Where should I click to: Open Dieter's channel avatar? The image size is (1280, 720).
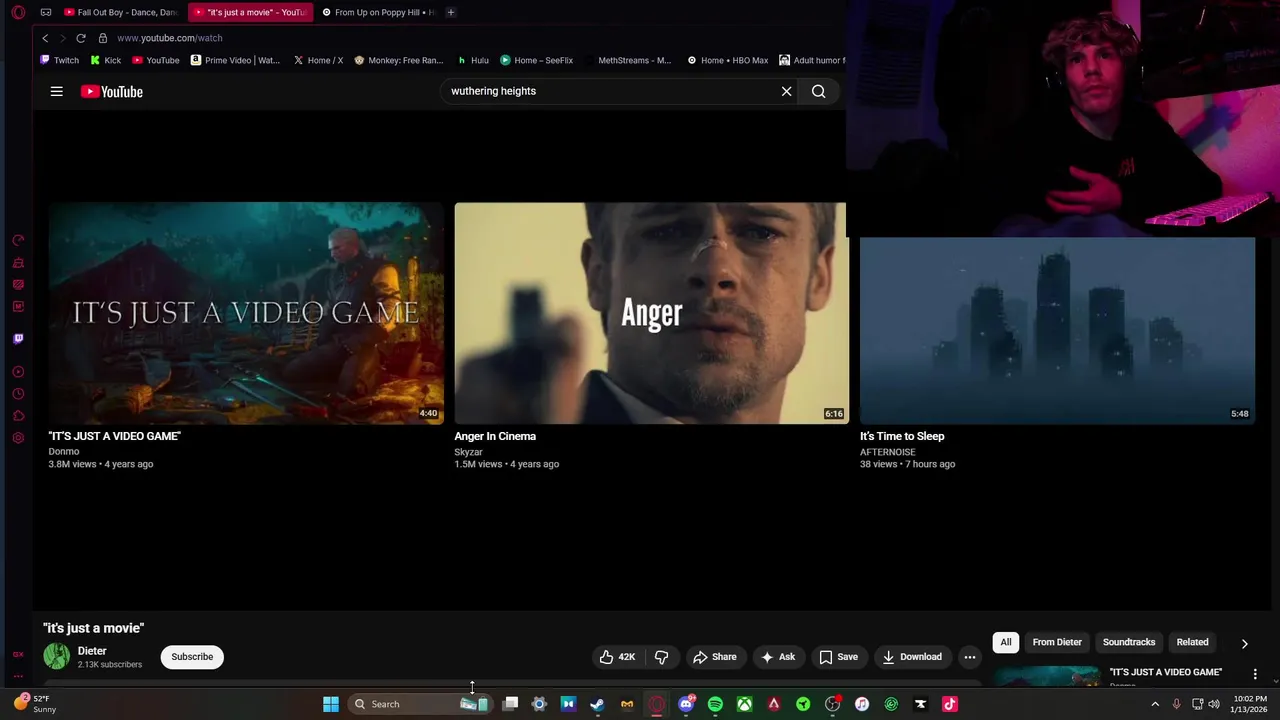[x=57, y=657]
